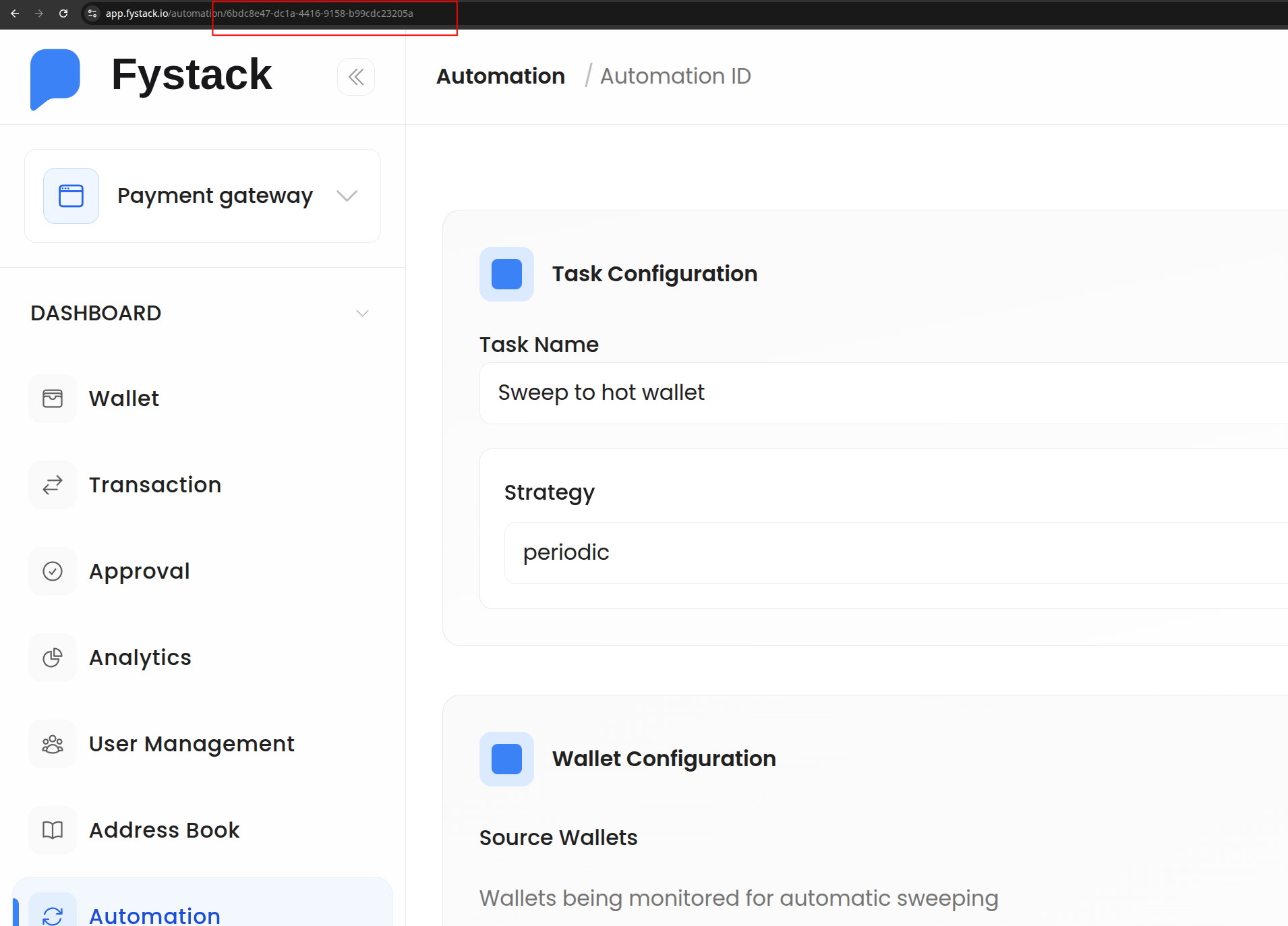The height and width of the screenshot is (926, 1288).
Task: Click the Transaction arrows icon
Action: pyautogui.click(x=53, y=485)
